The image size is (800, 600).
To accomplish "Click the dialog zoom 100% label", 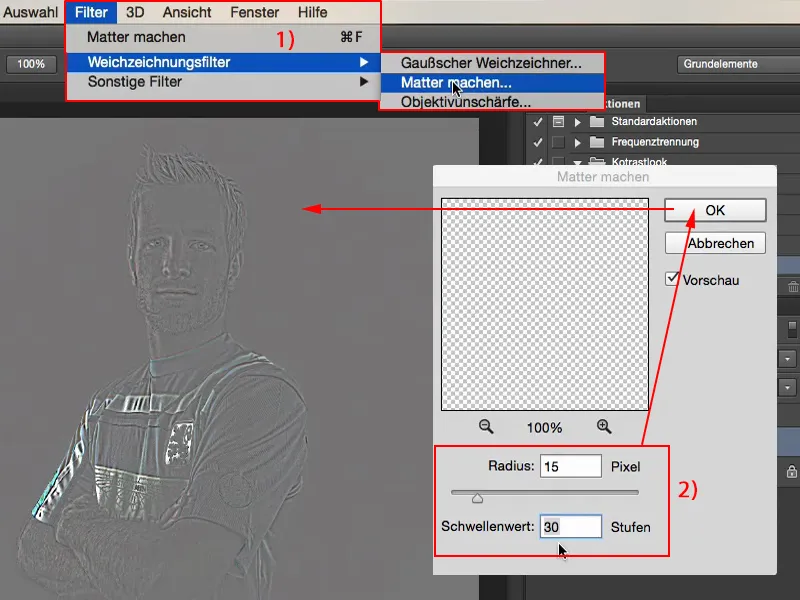I will click(544, 428).
